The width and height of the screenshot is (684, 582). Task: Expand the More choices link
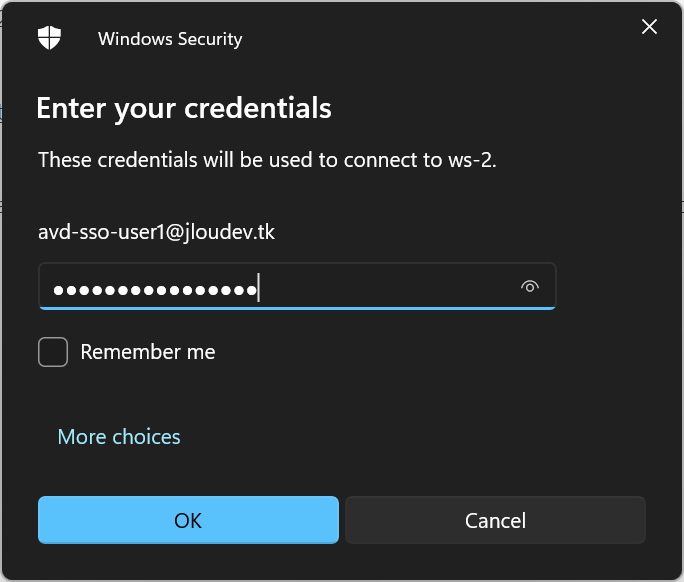(x=119, y=437)
